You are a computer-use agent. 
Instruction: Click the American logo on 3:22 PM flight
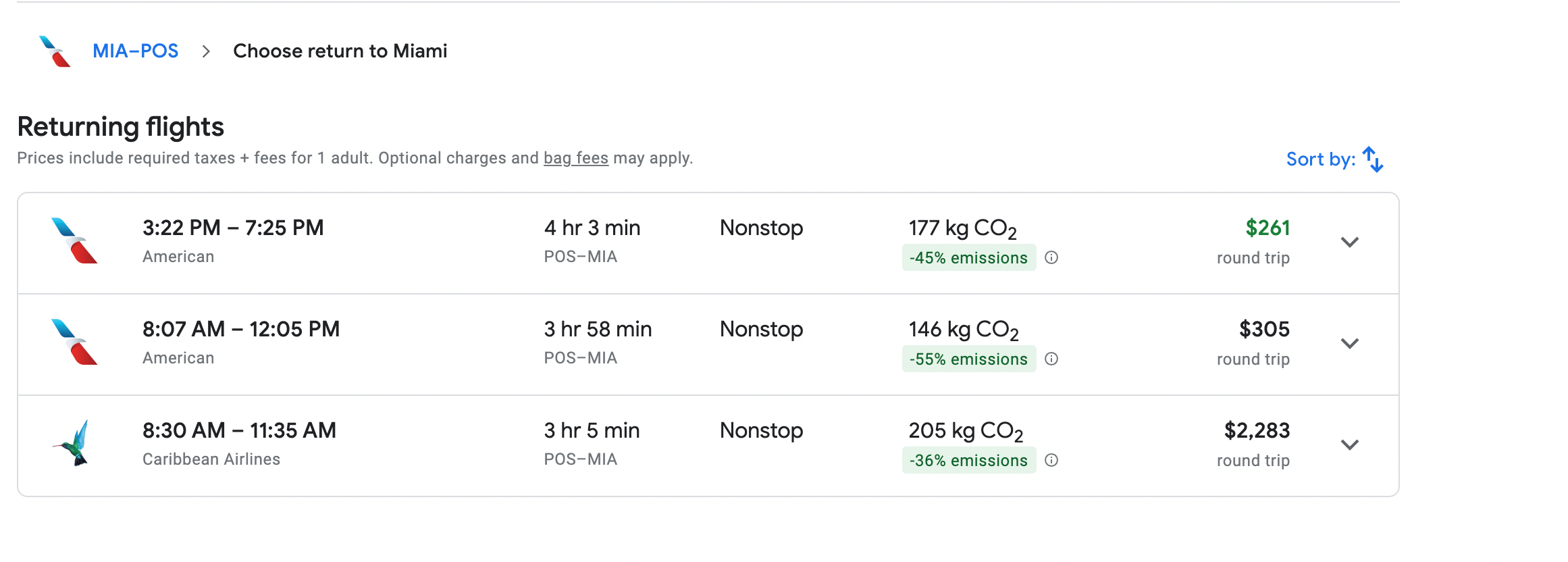(74, 241)
